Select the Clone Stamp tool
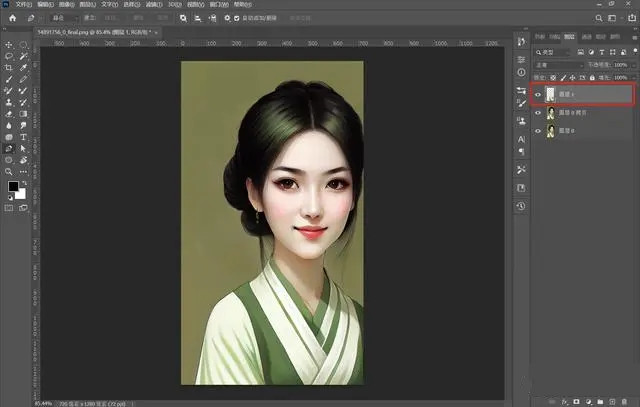This screenshot has height=407, width=640. [x=9, y=102]
